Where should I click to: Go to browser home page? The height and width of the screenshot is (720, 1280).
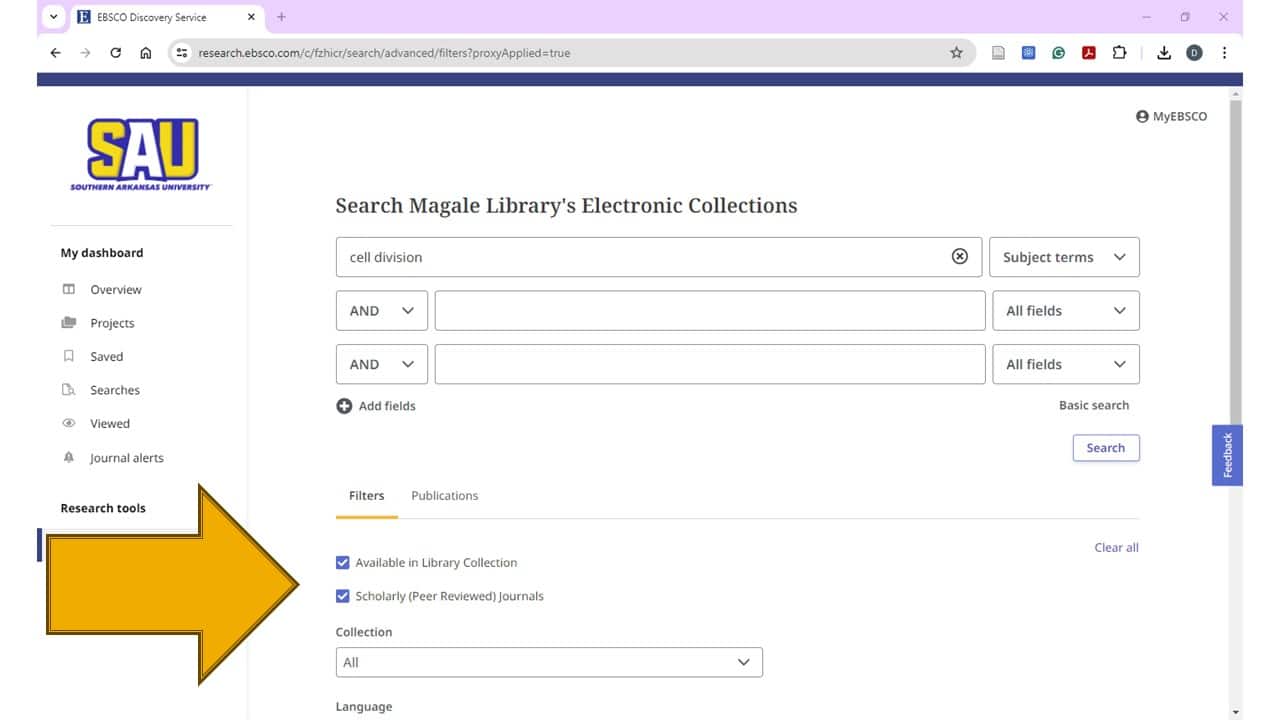point(146,53)
